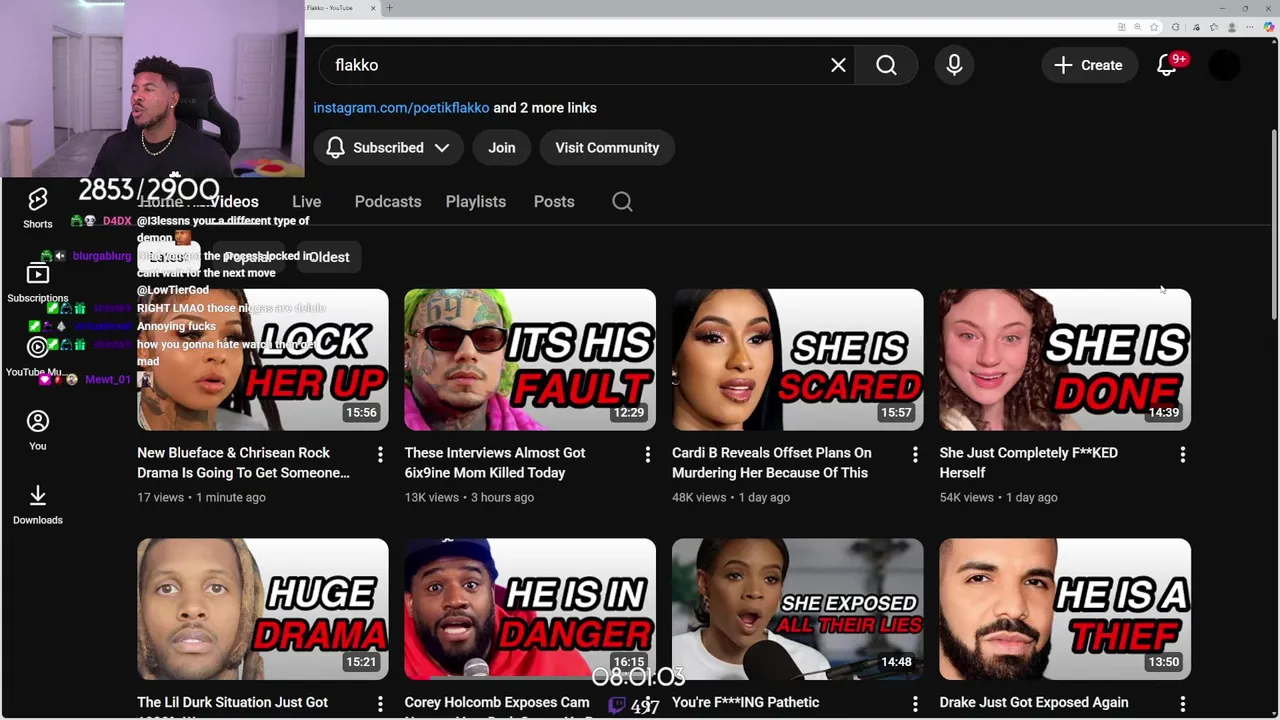
Task: Open the 'Cardi B Reveals Offset Plans' title
Action: point(771,463)
